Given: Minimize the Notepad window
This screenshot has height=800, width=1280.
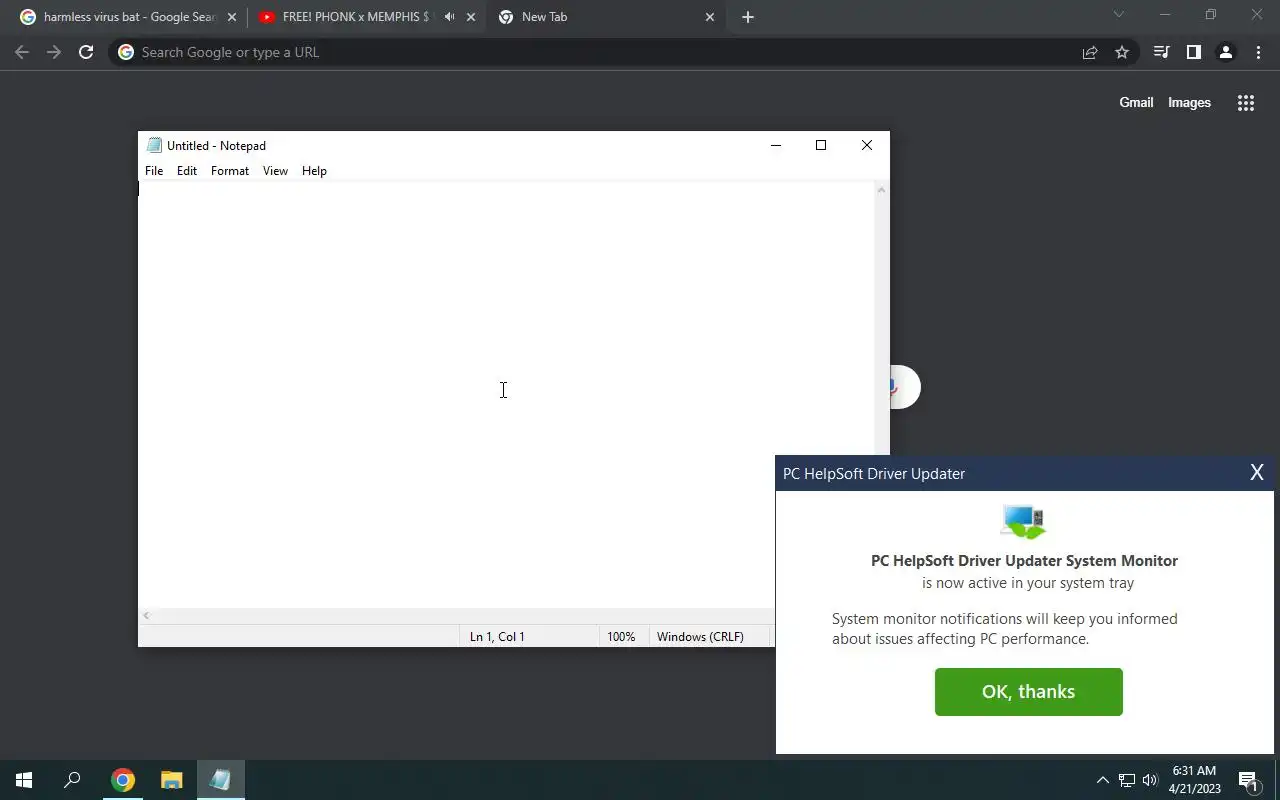Looking at the screenshot, I should [x=775, y=145].
